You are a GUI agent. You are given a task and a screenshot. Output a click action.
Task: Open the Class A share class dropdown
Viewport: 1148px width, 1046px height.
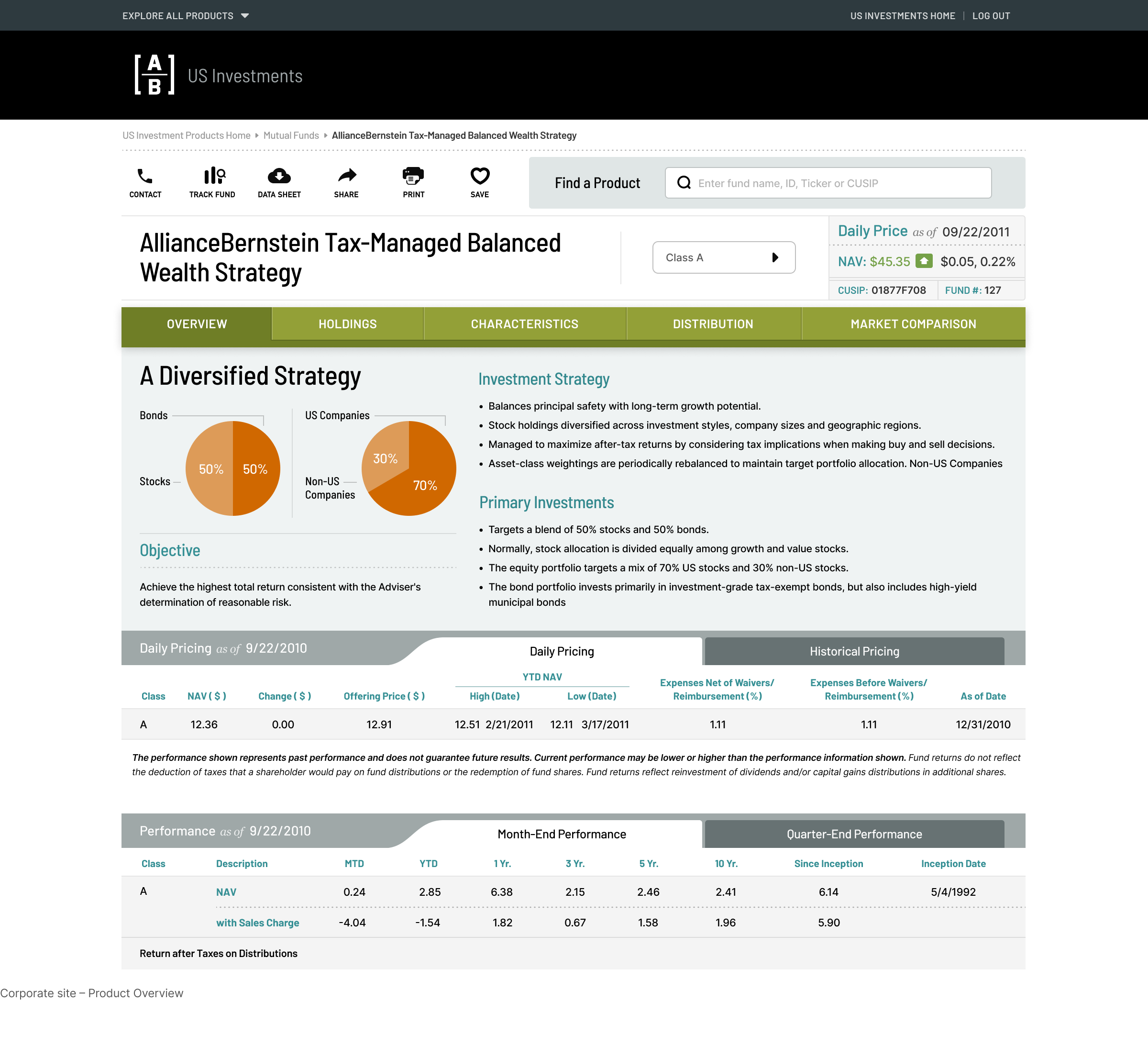[x=724, y=257]
